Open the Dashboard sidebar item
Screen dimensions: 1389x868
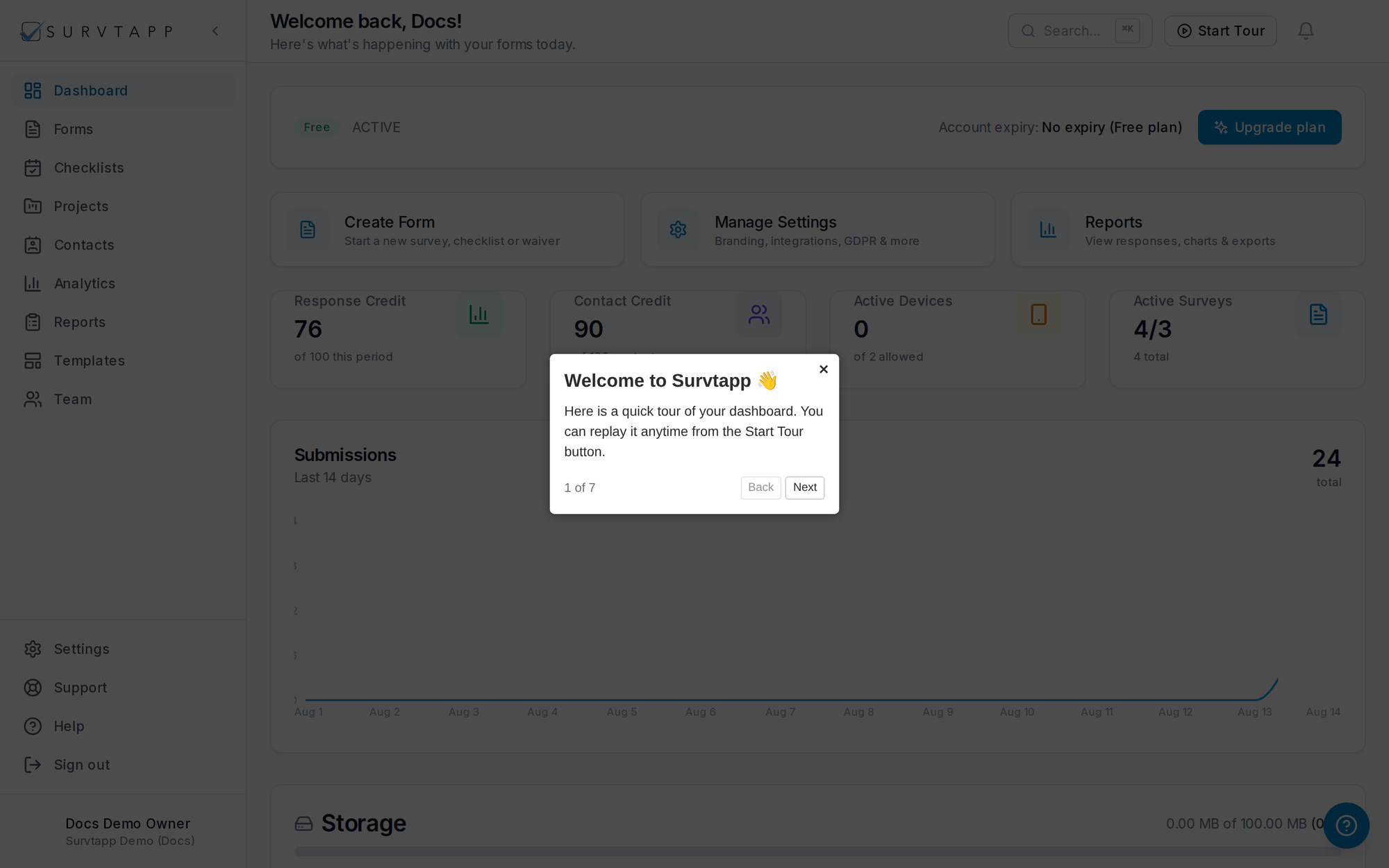124,91
